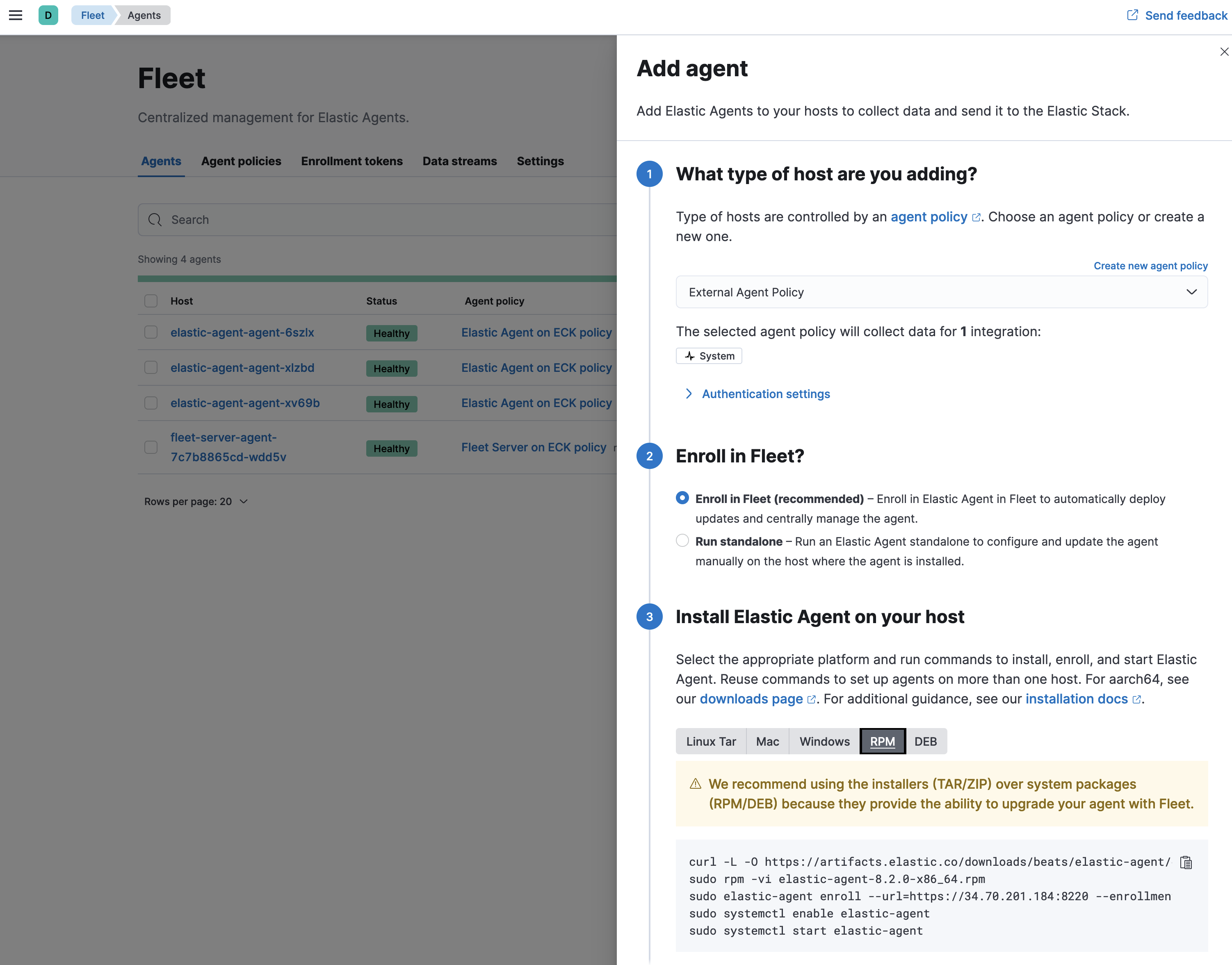The width and height of the screenshot is (1232, 965).
Task: Copy the install commands to clipboard
Action: coord(1186,862)
